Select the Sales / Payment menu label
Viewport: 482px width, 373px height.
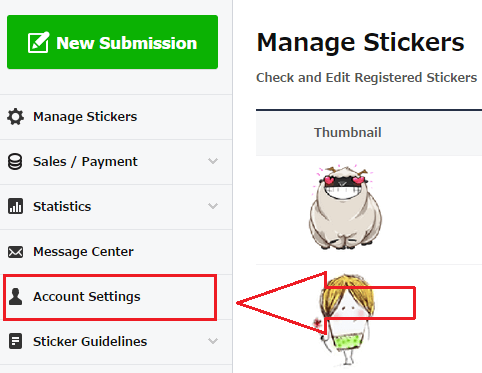tap(85, 162)
